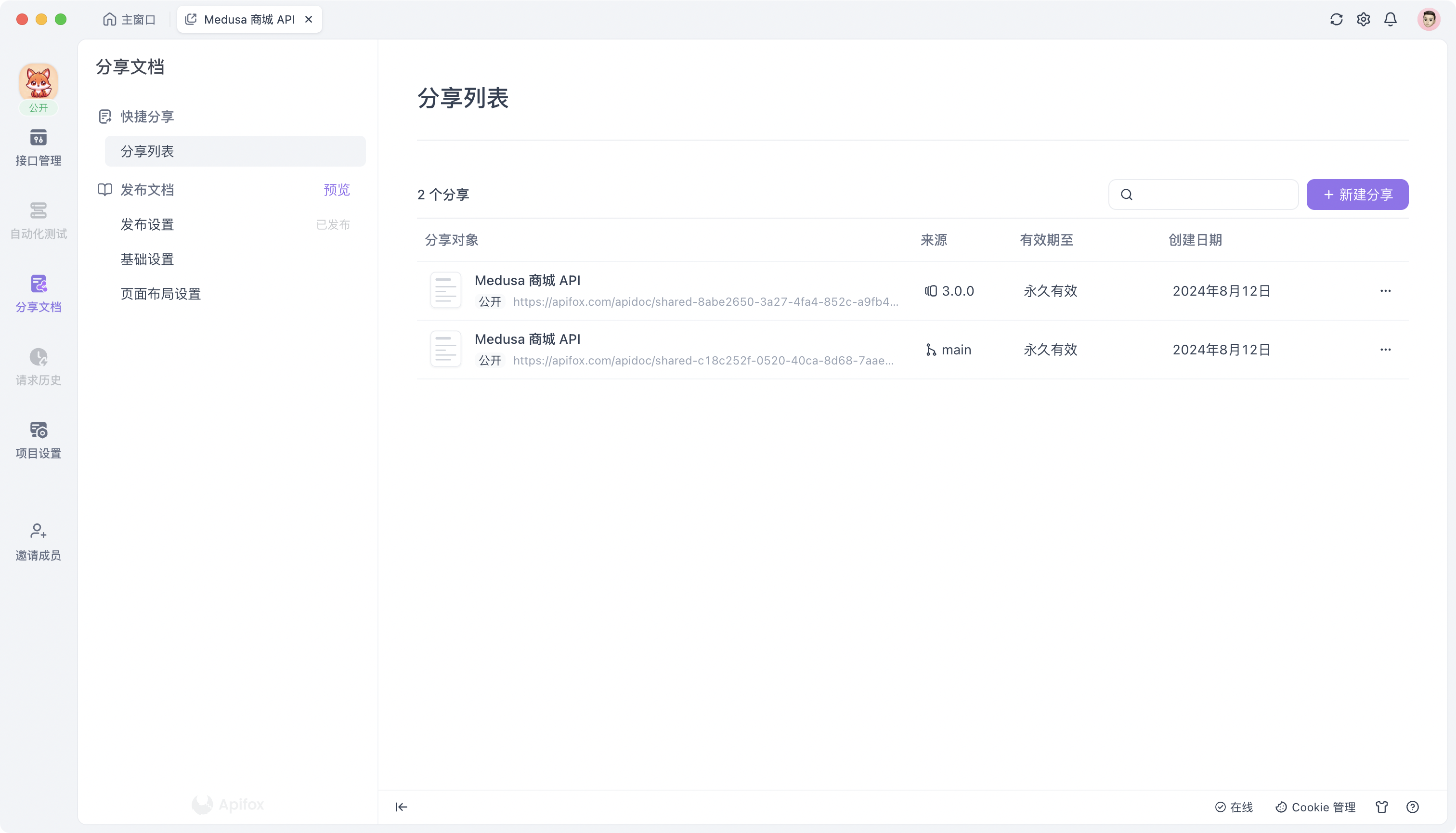The height and width of the screenshot is (833, 1456).
Task: Open 页面布局设置 in the sidebar menu
Action: (161, 294)
